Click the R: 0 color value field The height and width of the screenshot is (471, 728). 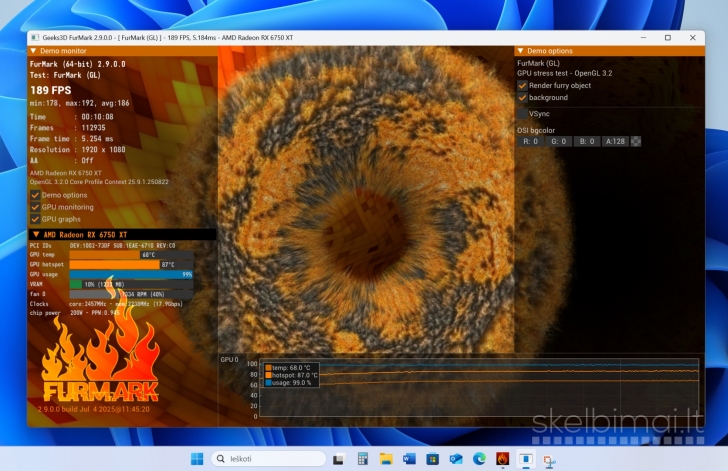530,141
